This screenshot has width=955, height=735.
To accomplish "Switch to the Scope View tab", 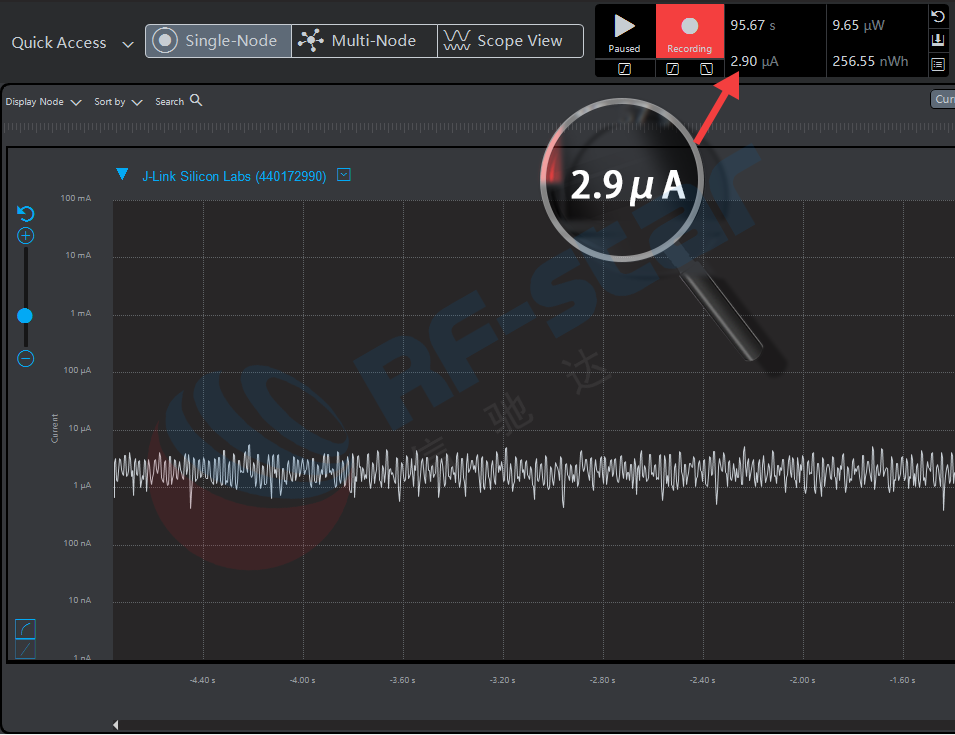I will (510, 41).
